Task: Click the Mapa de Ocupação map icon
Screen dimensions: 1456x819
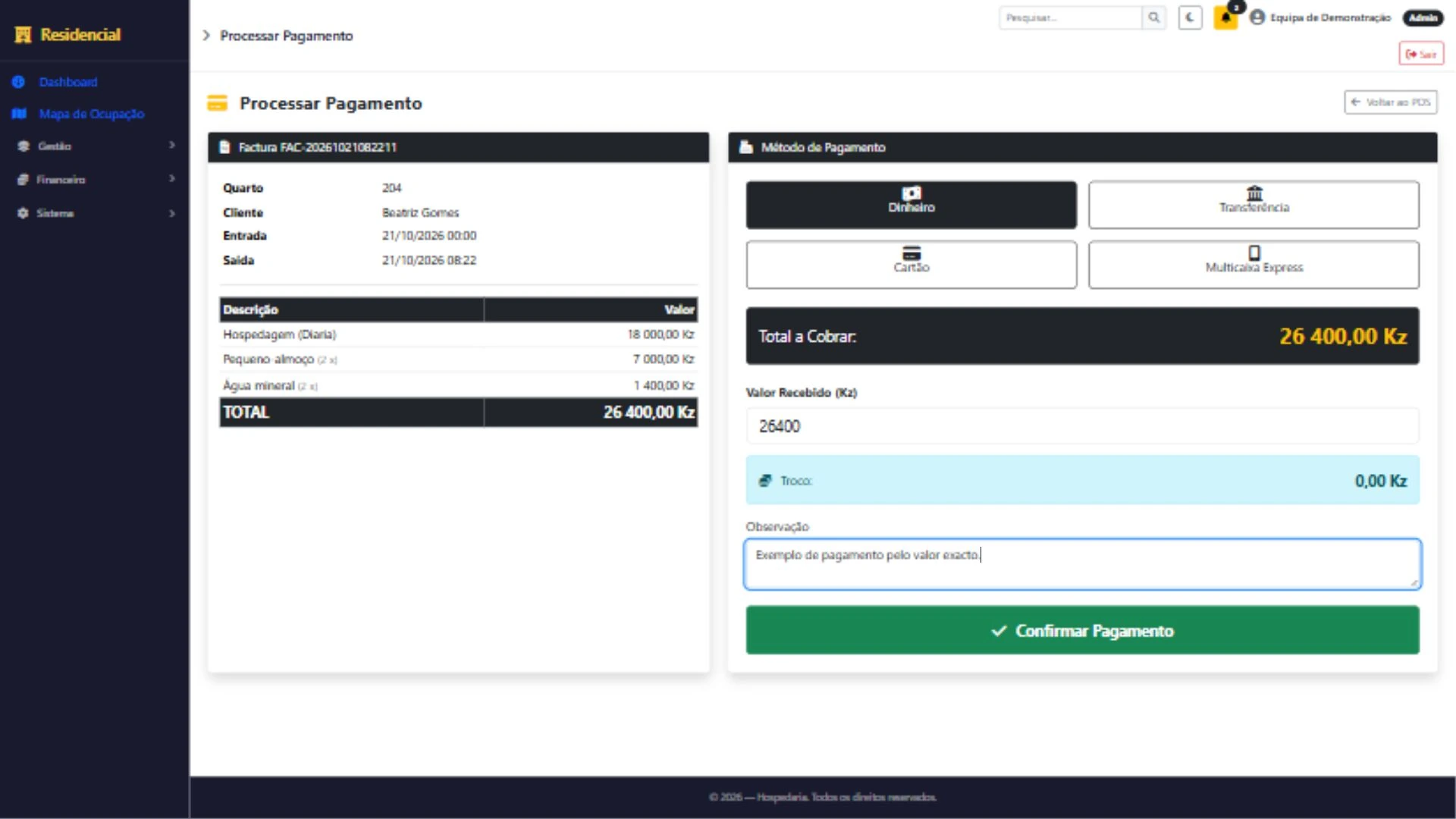Action: [19, 114]
